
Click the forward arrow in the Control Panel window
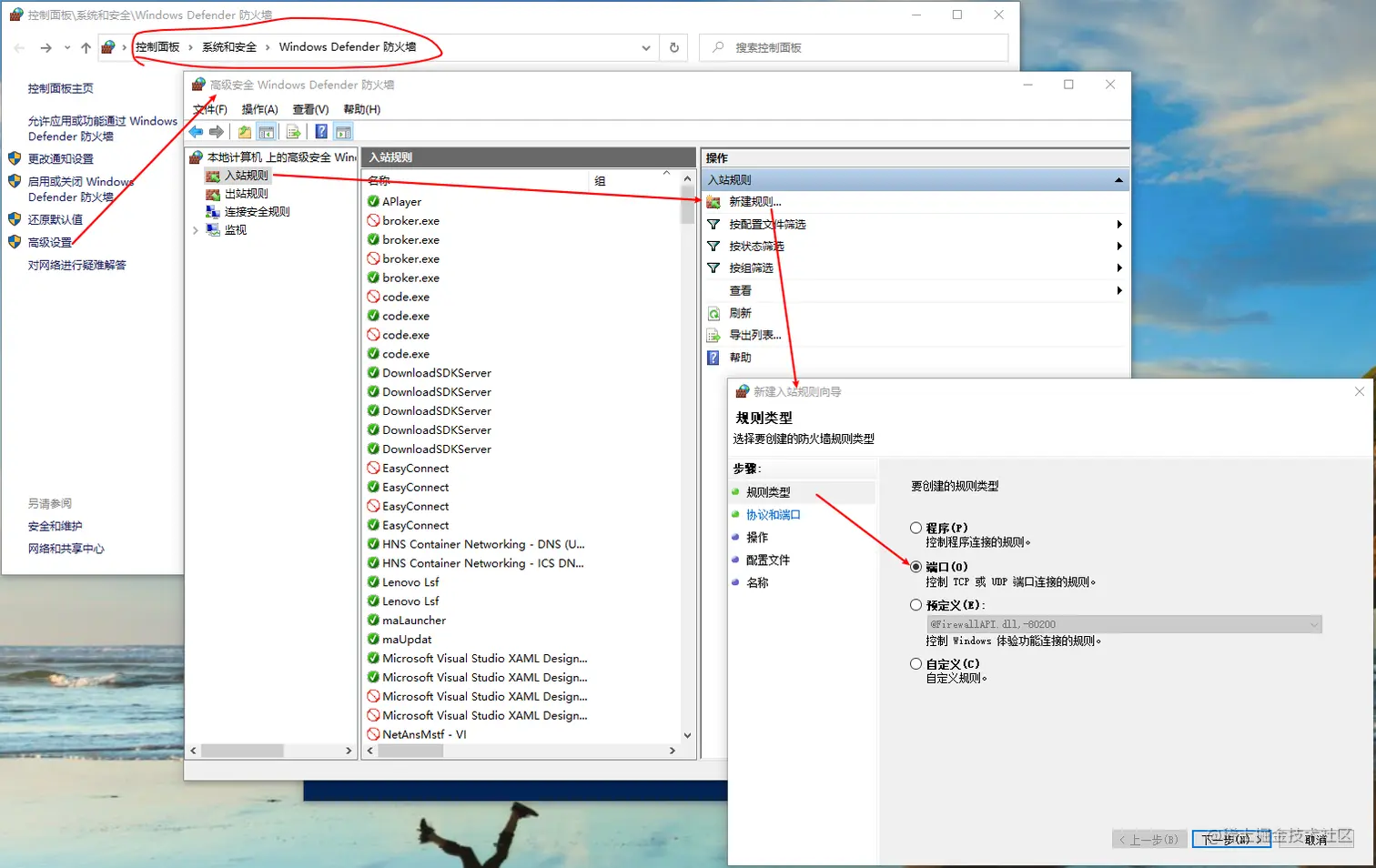46,47
